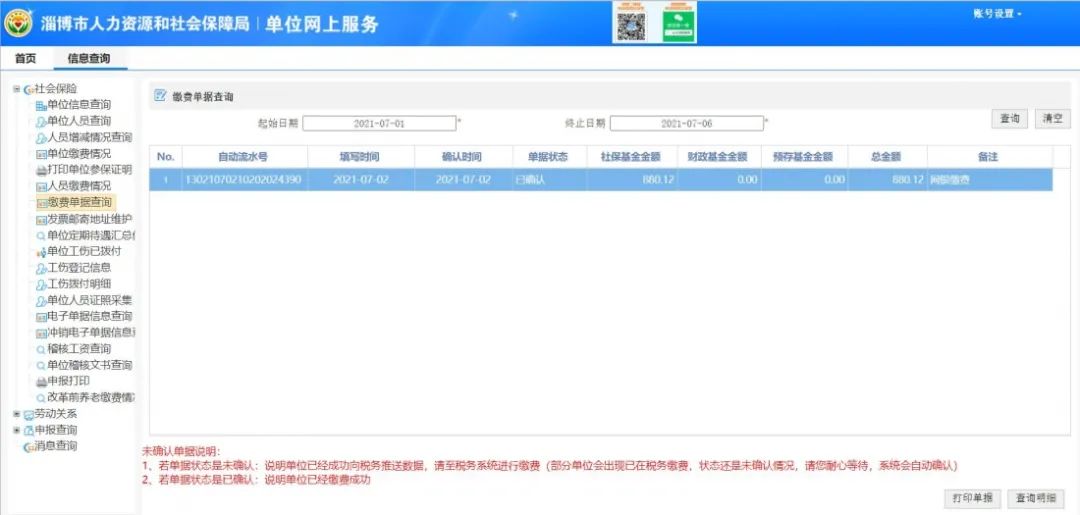The width and height of the screenshot is (1080, 515).
Task: Click the 查询 search button
Action: click(1010, 118)
